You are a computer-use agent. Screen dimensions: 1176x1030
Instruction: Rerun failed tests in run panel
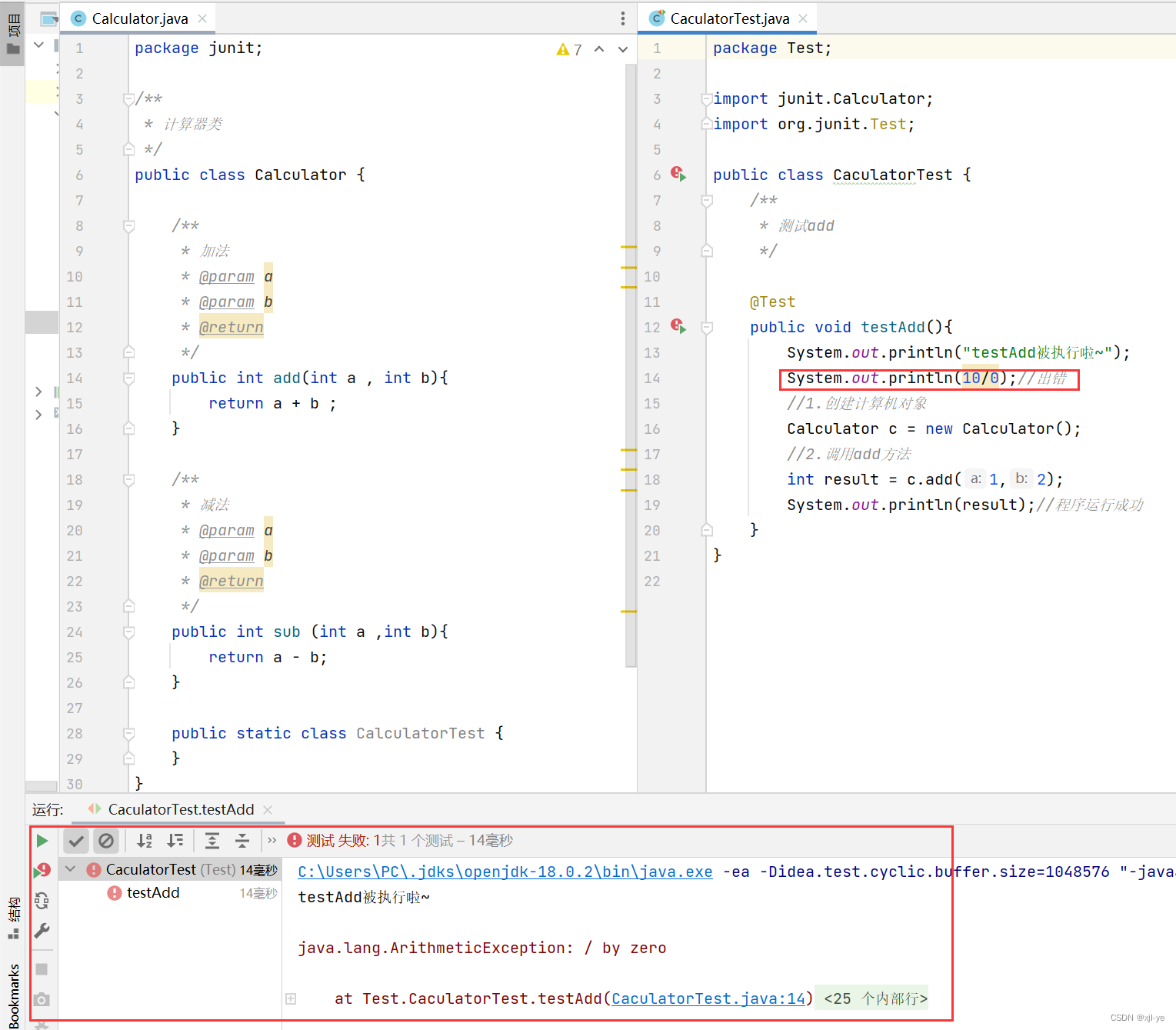pos(42,870)
